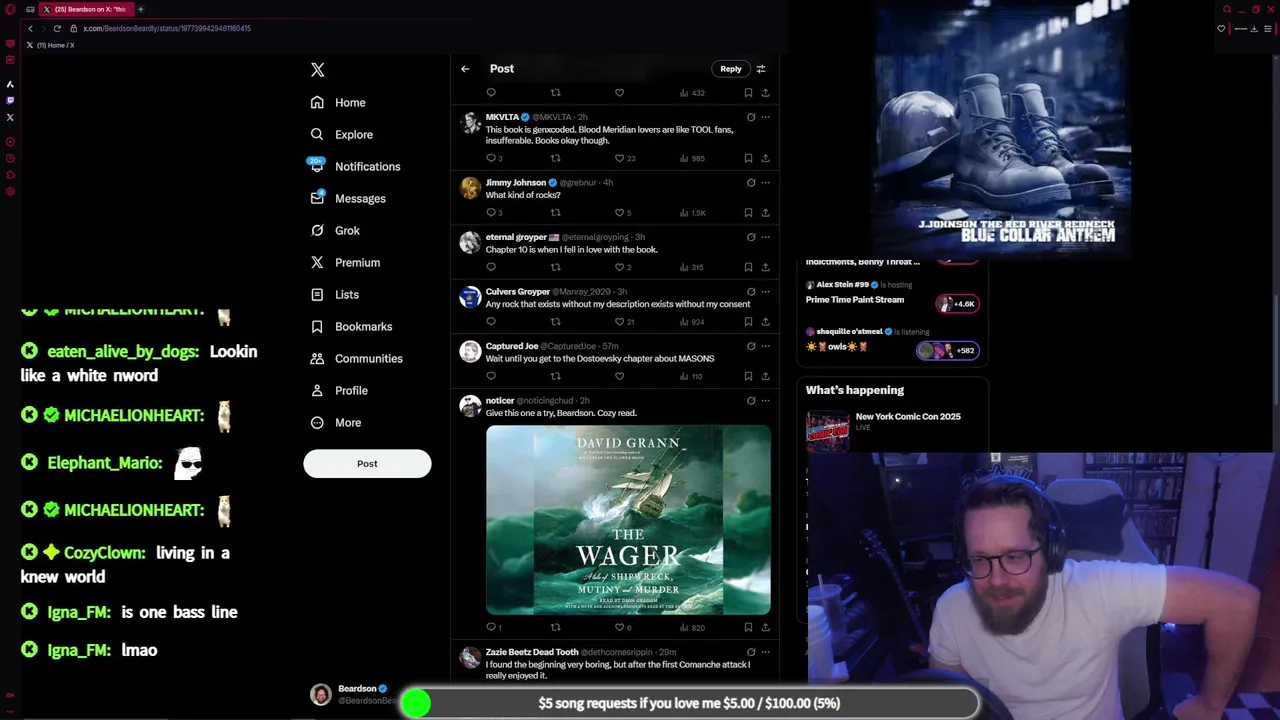The image size is (1280, 720).
Task: Select the Beardson on X browser tab
Action: point(85,9)
